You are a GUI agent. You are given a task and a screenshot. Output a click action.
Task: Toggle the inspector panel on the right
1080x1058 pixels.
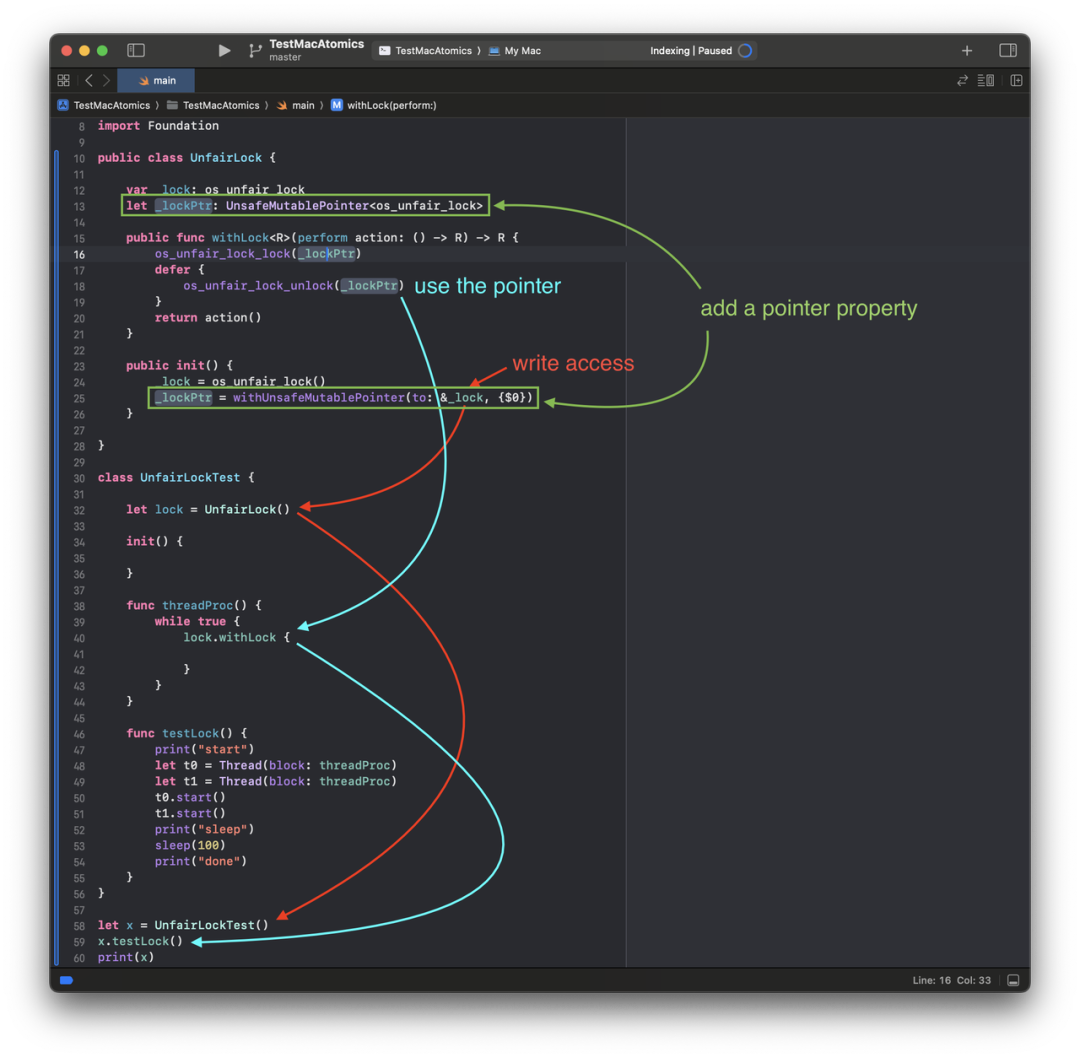tap(1008, 50)
